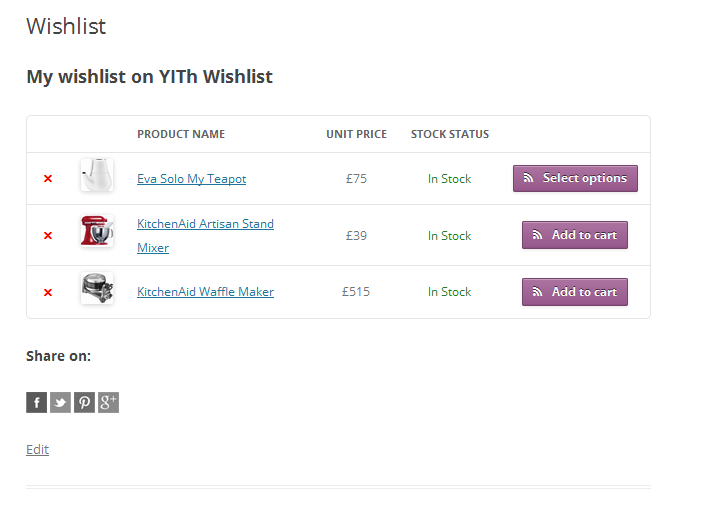Share wishlist on Facebook
716x532 pixels.
[x=36, y=403]
